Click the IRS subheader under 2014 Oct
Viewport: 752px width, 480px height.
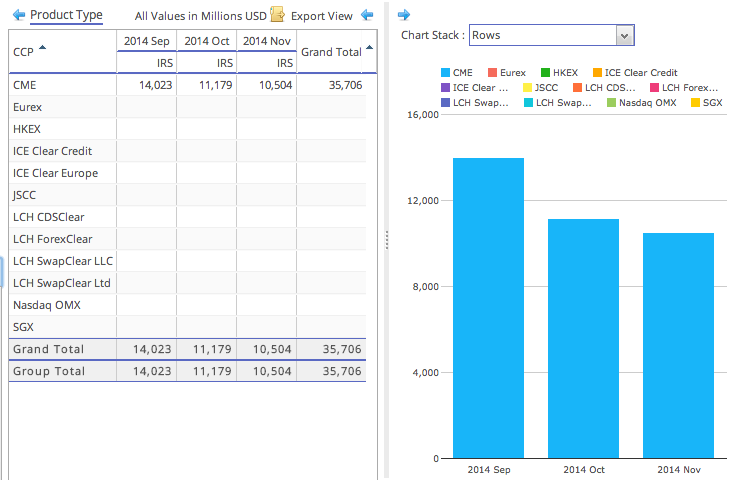point(224,63)
